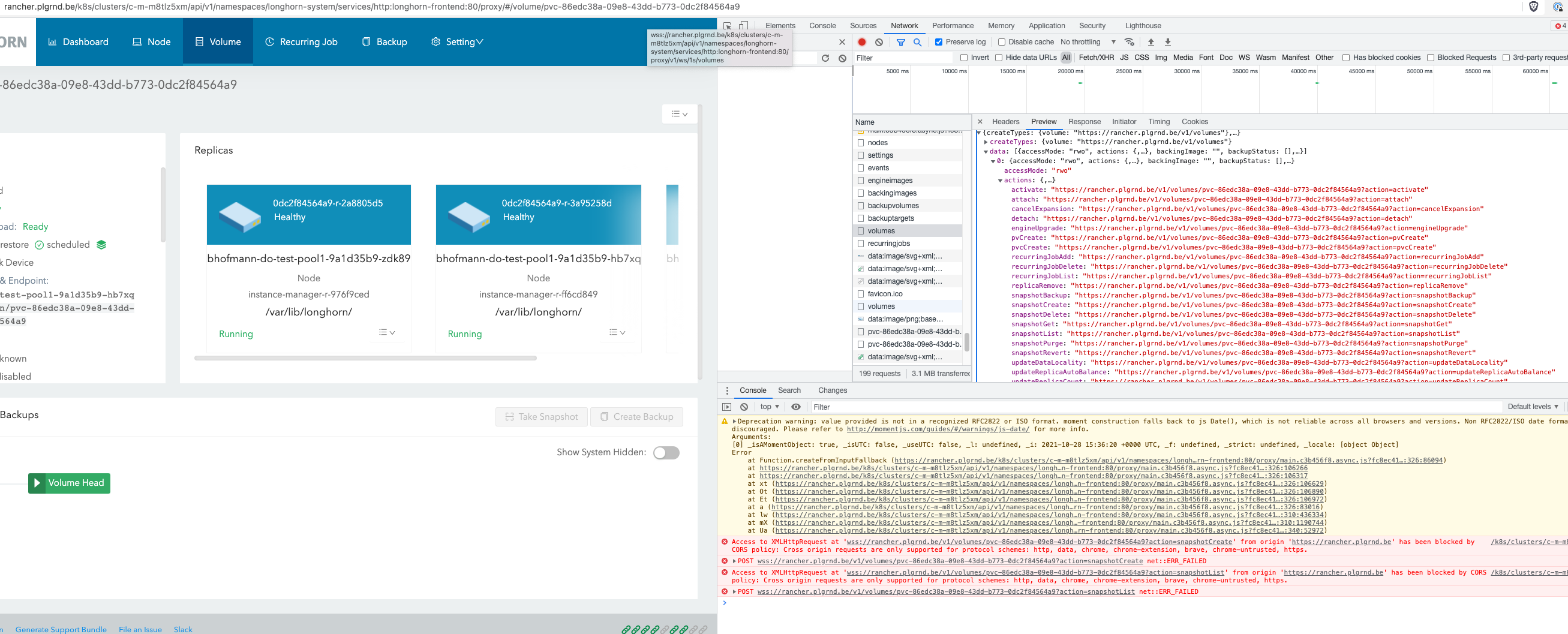This screenshot has width=1568, height=634.
Task: Switch to the Performance tab in DevTools
Action: 952,26
